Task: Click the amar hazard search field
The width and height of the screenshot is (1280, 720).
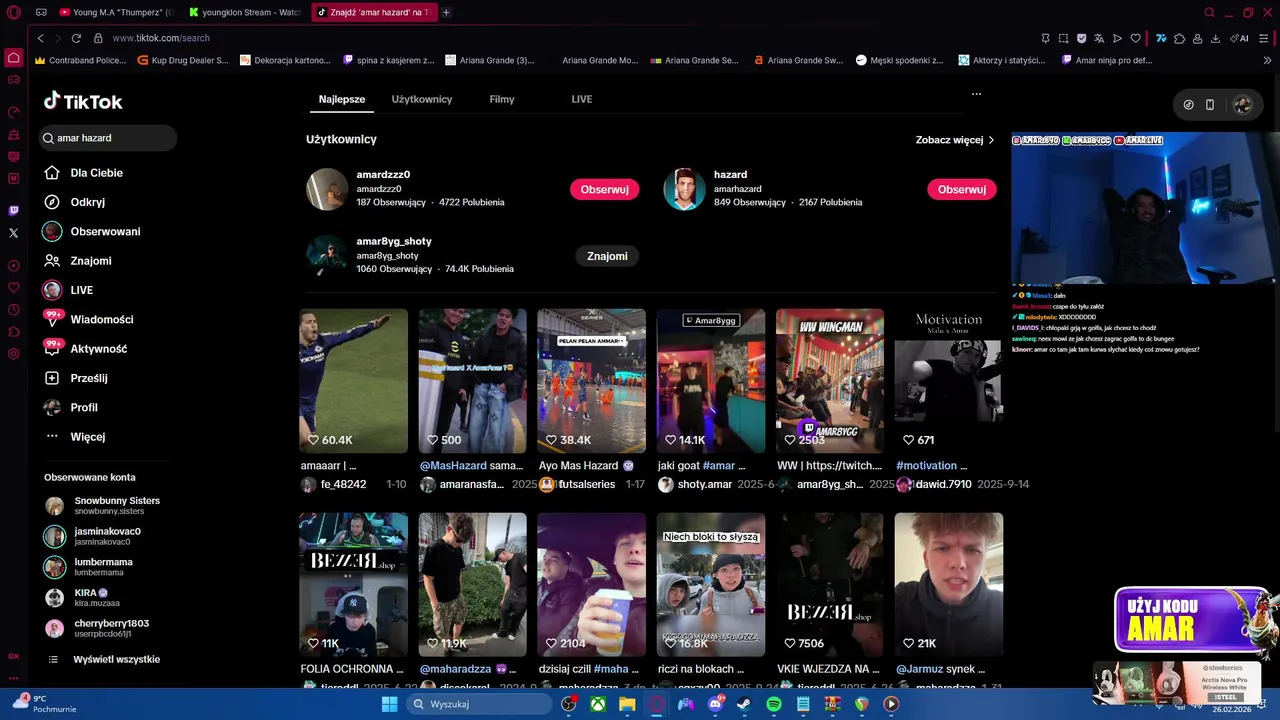Action: point(108,138)
